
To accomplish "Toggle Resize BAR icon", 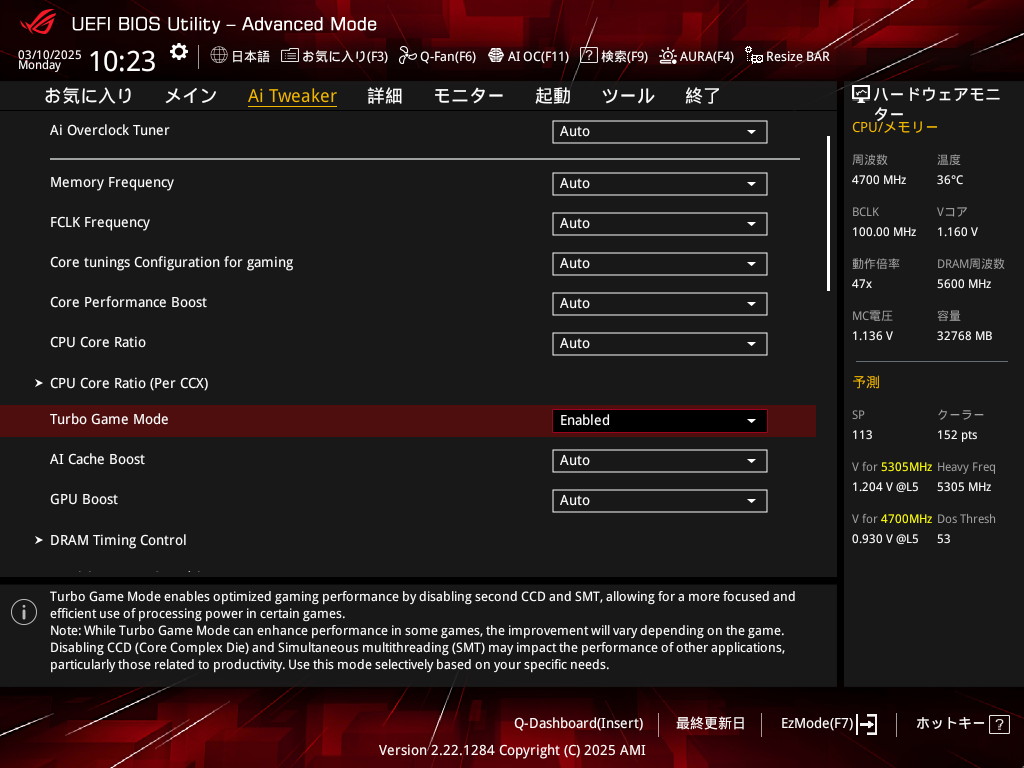I will (754, 56).
